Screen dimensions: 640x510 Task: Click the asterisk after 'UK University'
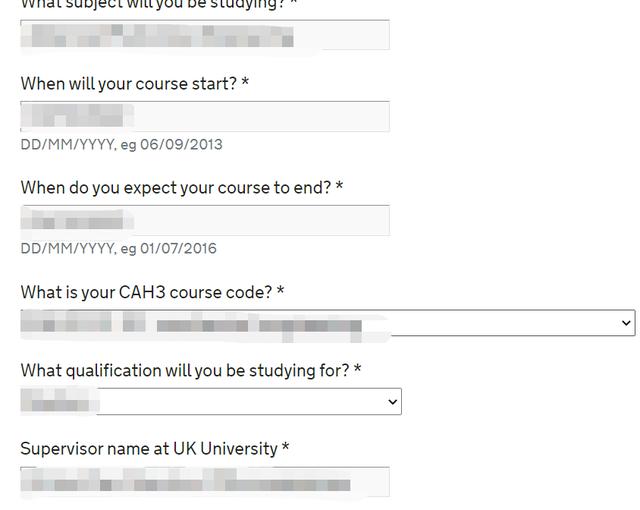click(285, 447)
